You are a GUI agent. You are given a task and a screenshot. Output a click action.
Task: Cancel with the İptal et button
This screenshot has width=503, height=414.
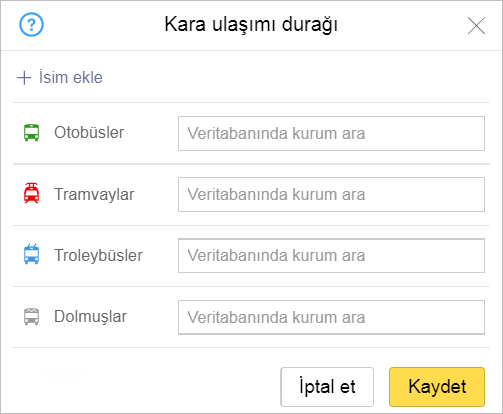coord(327,387)
